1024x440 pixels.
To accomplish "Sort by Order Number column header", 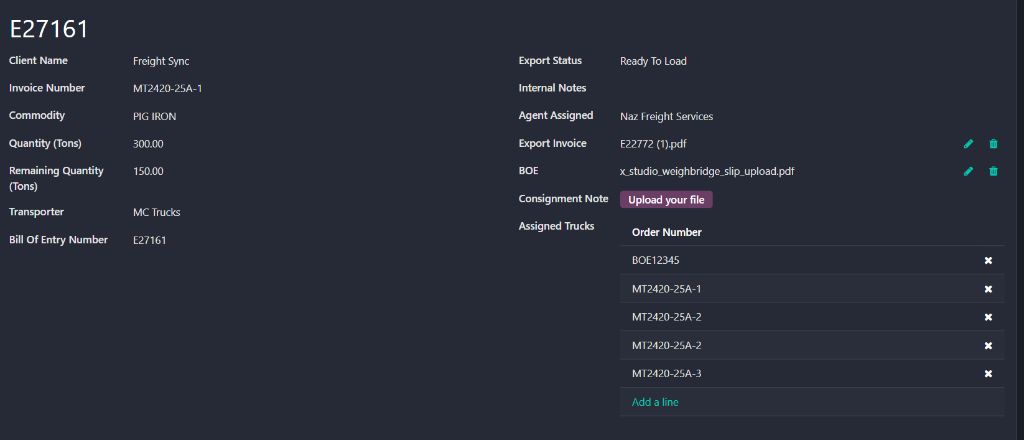I will [667, 232].
